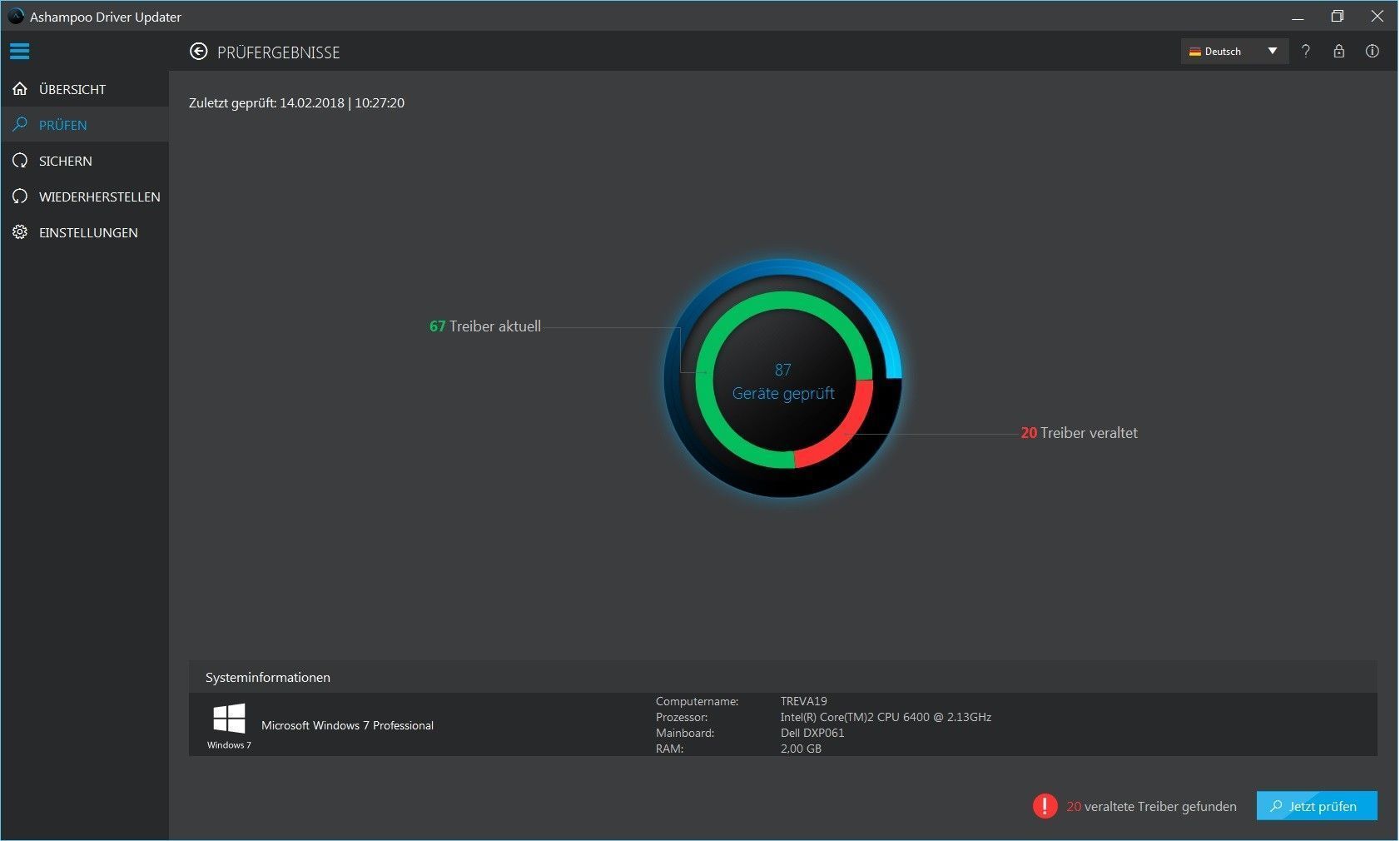1400x841 pixels.
Task: Click the Einstellungen gear icon
Action: 20,232
